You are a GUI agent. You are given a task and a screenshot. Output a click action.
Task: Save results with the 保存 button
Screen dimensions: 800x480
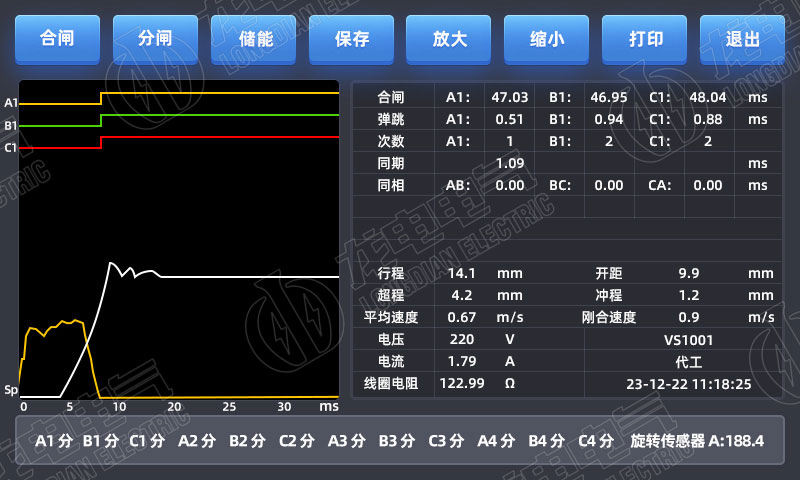pos(353,39)
